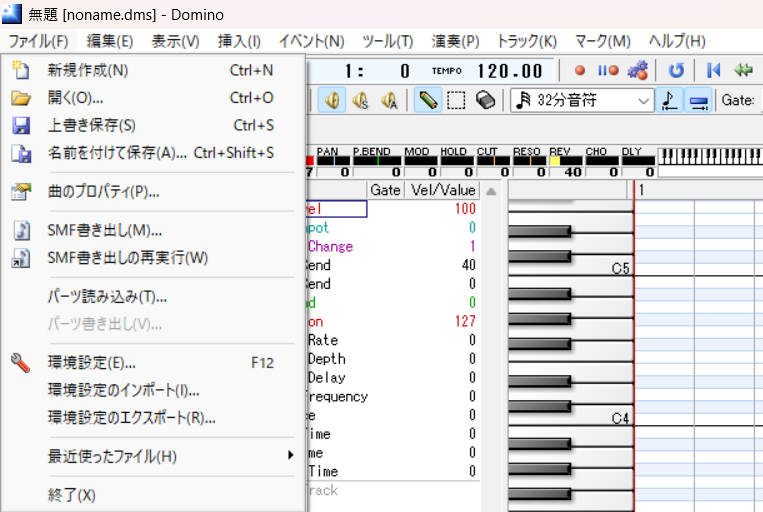763x512 pixels.
Task: Click the C4 piano key
Action: click(x=602, y=418)
